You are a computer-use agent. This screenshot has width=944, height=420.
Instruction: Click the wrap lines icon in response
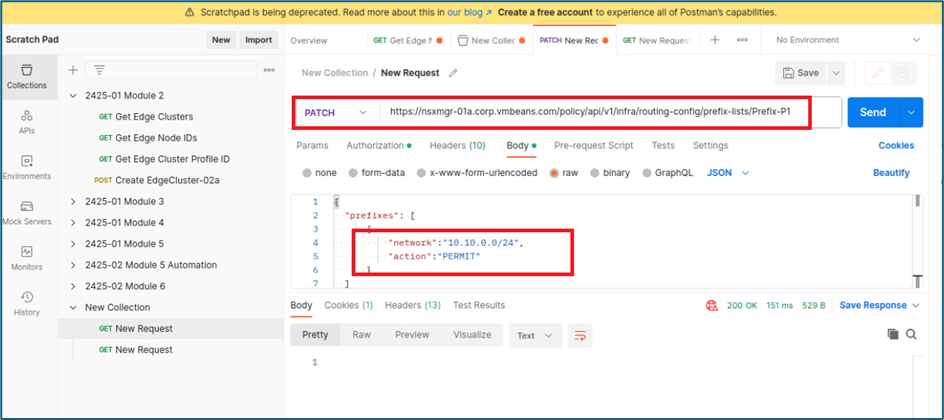click(579, 335)
